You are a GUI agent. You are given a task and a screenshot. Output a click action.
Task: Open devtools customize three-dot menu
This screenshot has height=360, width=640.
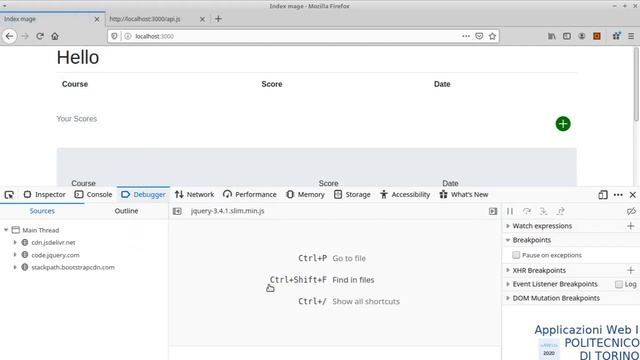click(618, 195)
